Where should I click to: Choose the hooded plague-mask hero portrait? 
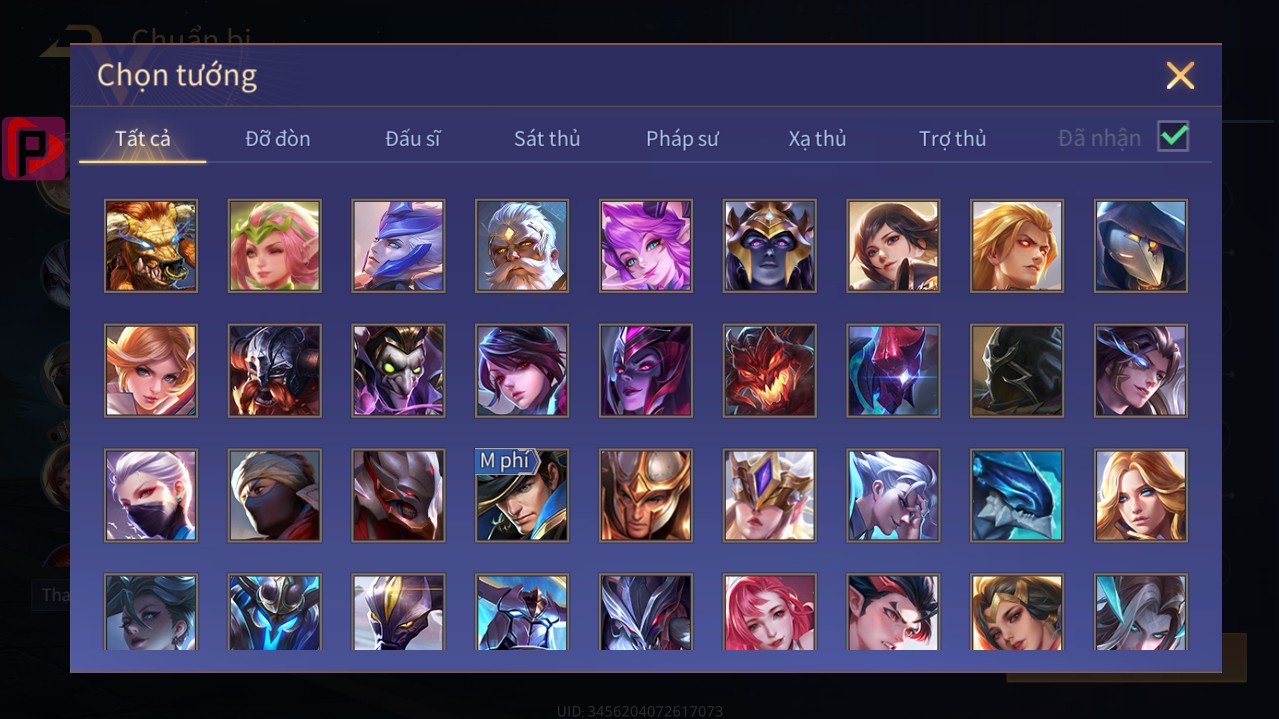pos(1141,246)
